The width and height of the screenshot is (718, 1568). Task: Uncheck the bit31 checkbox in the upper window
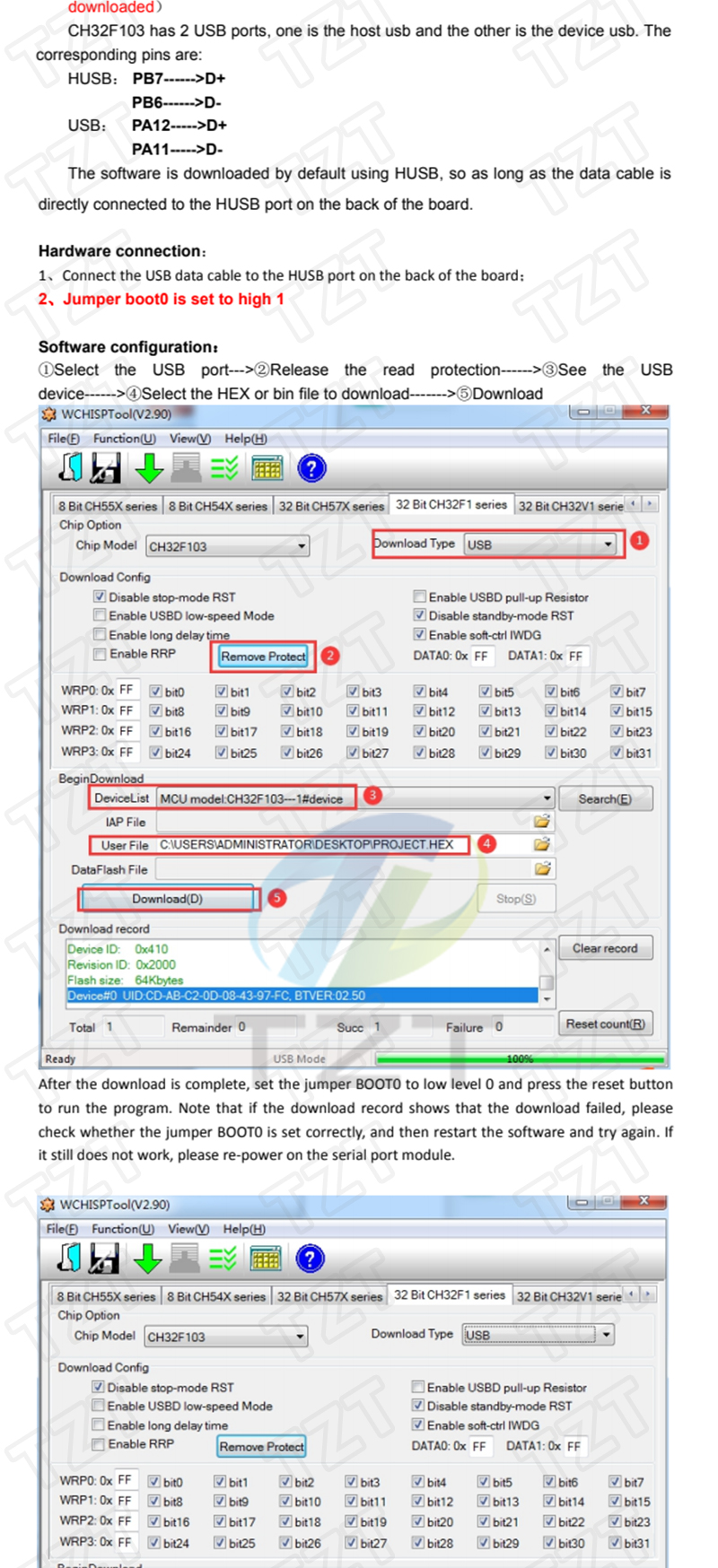point(617,753)
